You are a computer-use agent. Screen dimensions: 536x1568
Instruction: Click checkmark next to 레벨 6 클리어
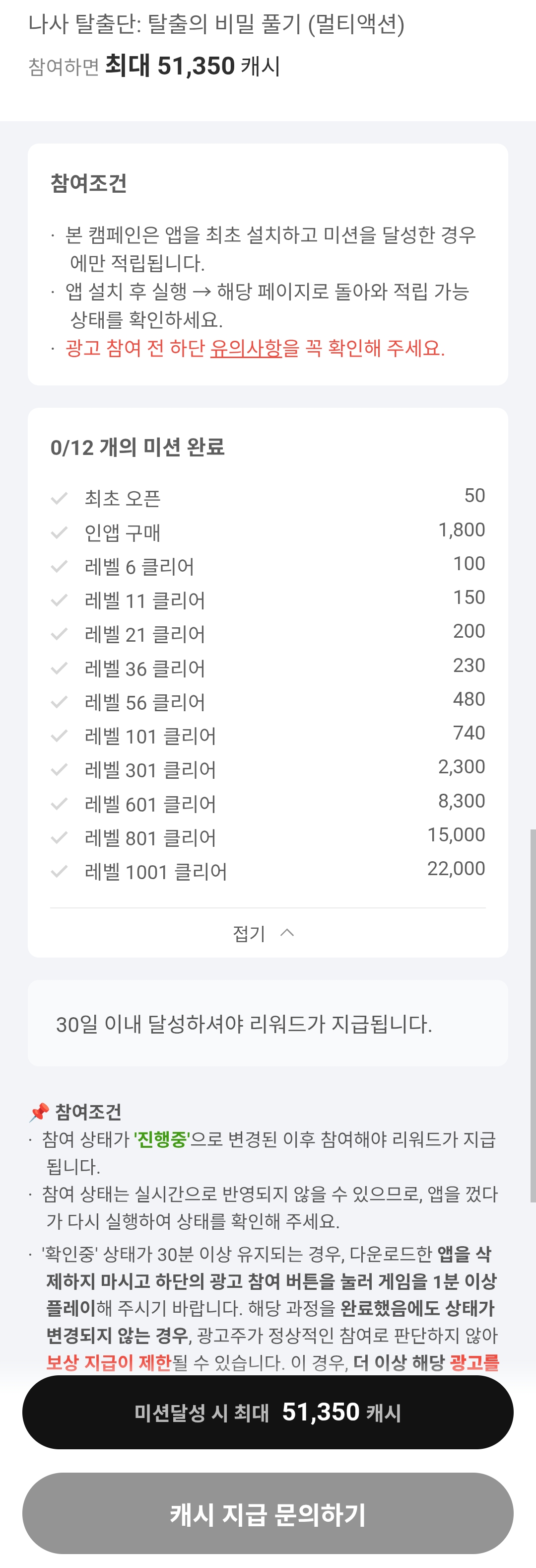[59, 567]
